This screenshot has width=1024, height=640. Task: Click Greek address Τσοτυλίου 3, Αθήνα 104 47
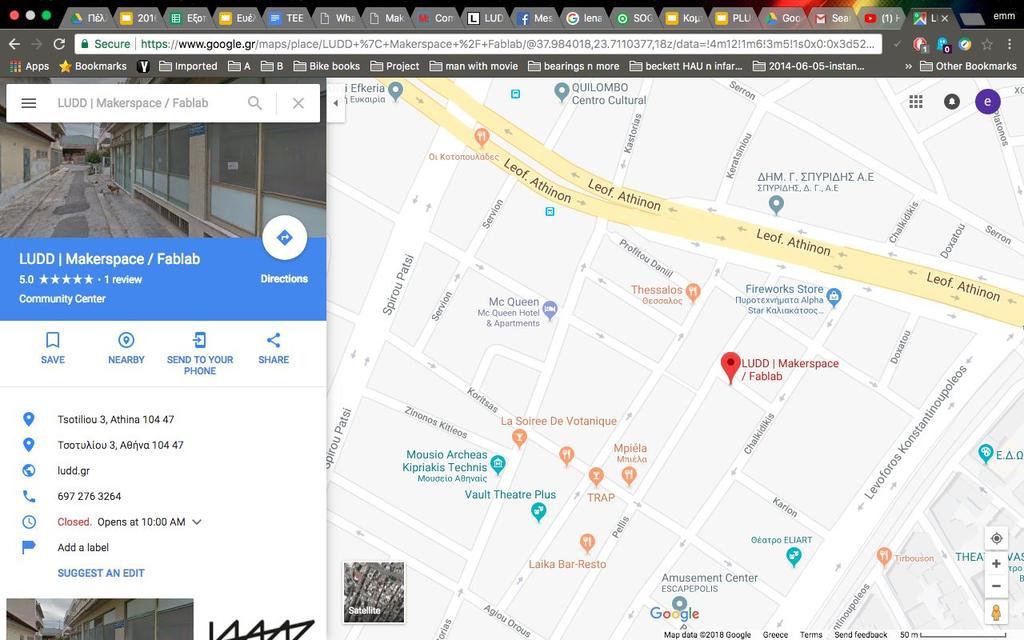tap(120, 445)
